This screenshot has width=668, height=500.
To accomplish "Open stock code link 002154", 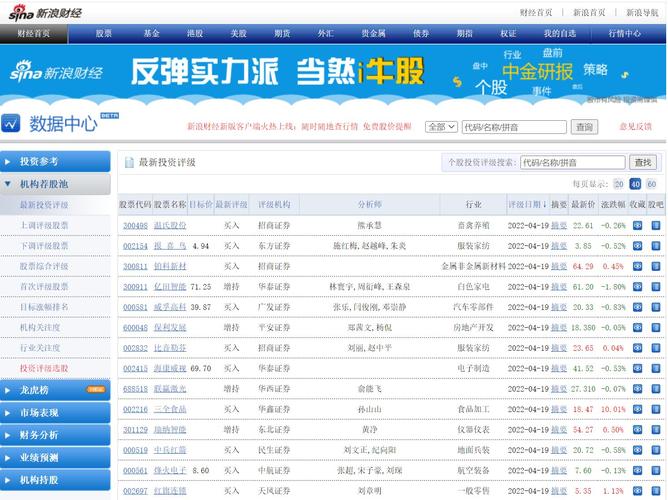I will coord(135,246).
